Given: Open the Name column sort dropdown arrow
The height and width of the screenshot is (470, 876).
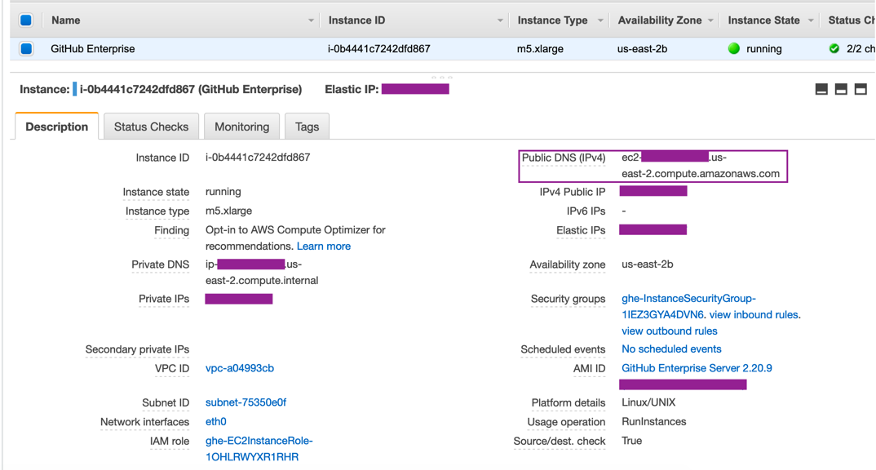Looking at the screenshot, I should (311, 21).
